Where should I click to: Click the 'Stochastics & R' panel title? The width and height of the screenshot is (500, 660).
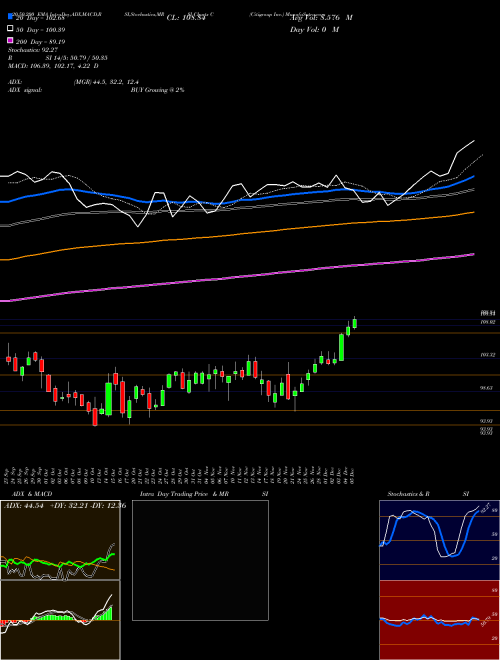[409, 494]
